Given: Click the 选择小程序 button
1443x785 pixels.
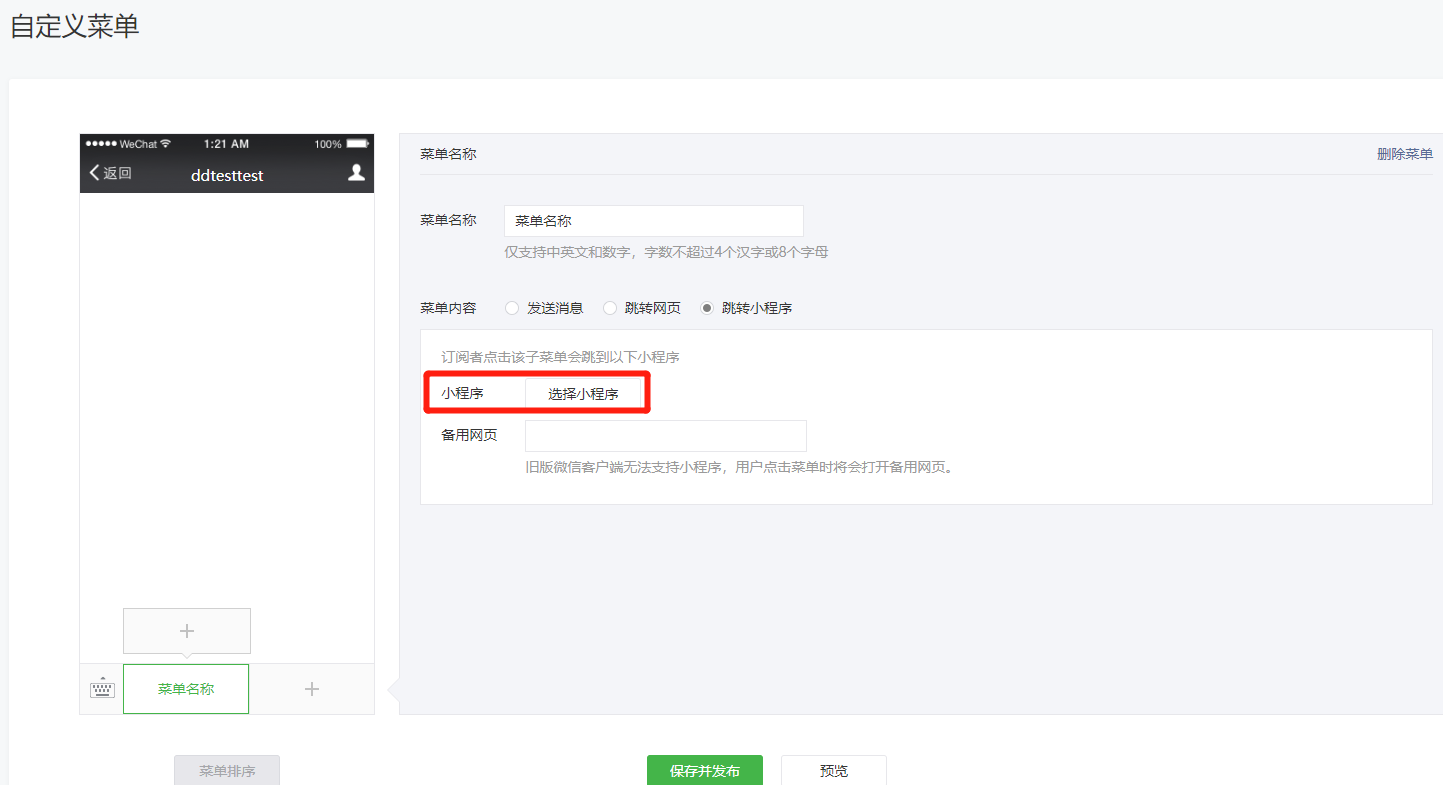Looking at the screenshot, I should point(583,394).
